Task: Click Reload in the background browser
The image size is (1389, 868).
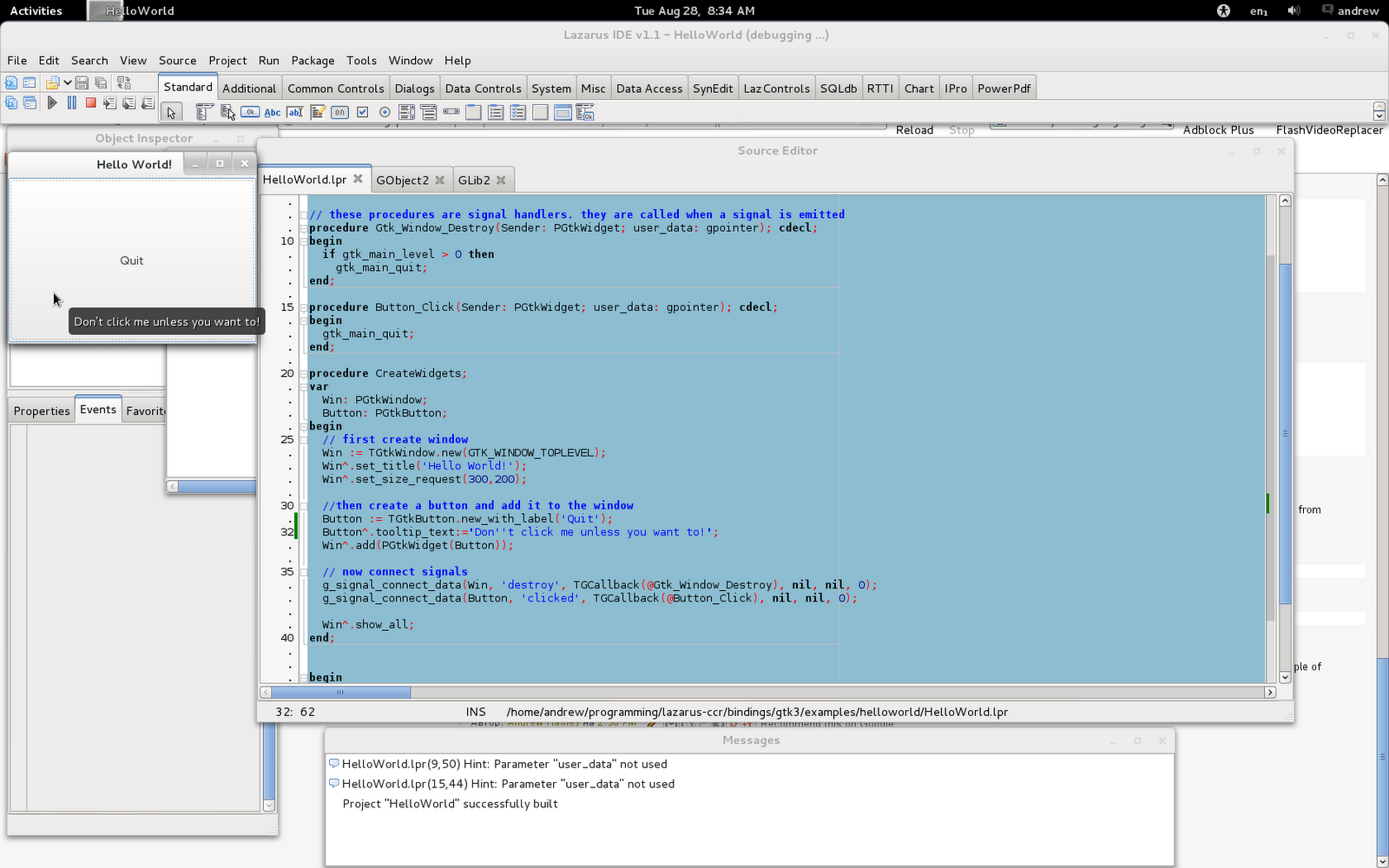Action: [x=914, y=130]
